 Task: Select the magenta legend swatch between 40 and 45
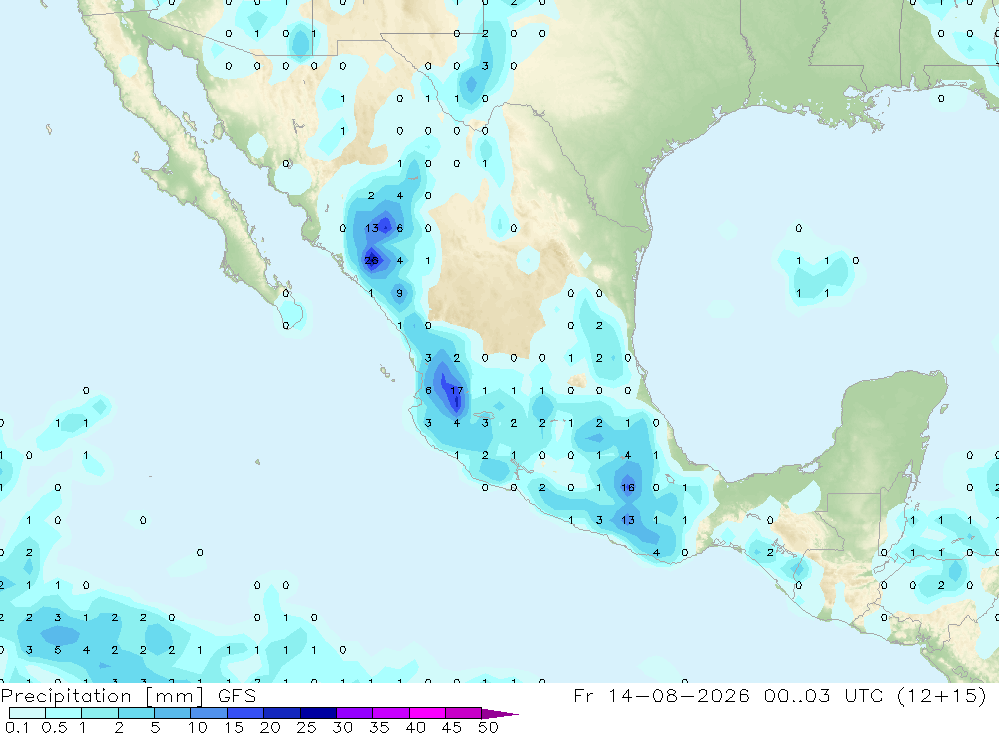tap(427, 713)
